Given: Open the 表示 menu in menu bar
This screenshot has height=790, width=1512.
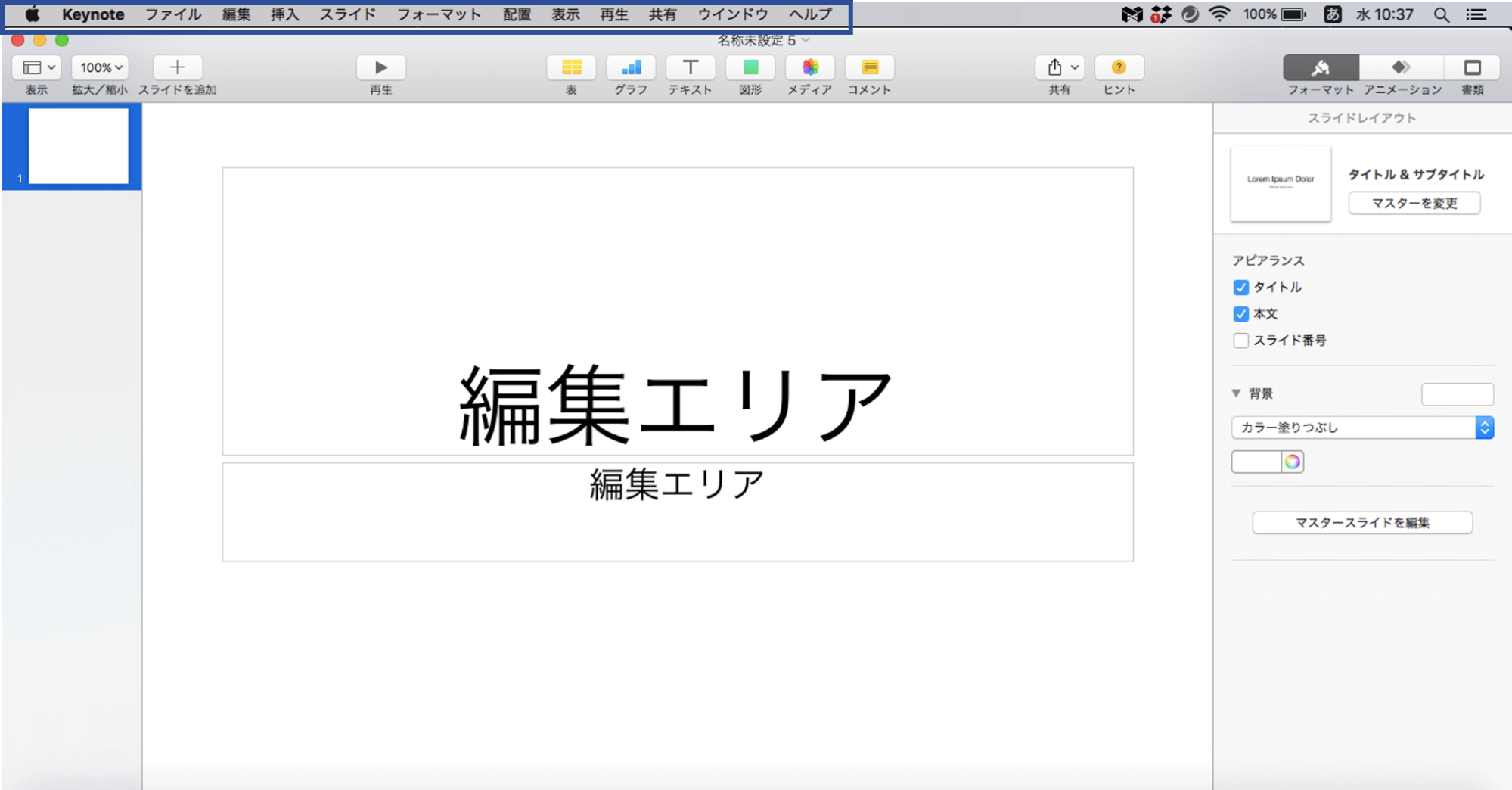Looking at the screenshot, I should 566,14.
